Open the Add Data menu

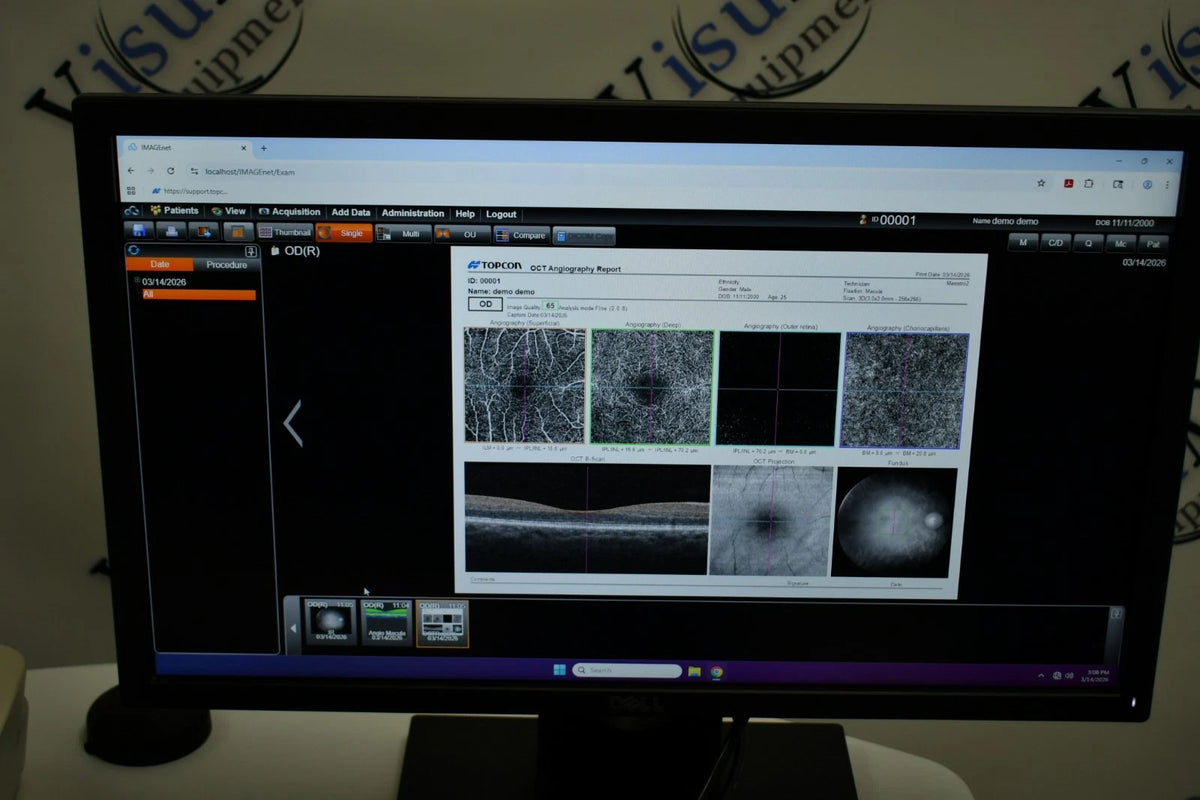tap(351, 212)
